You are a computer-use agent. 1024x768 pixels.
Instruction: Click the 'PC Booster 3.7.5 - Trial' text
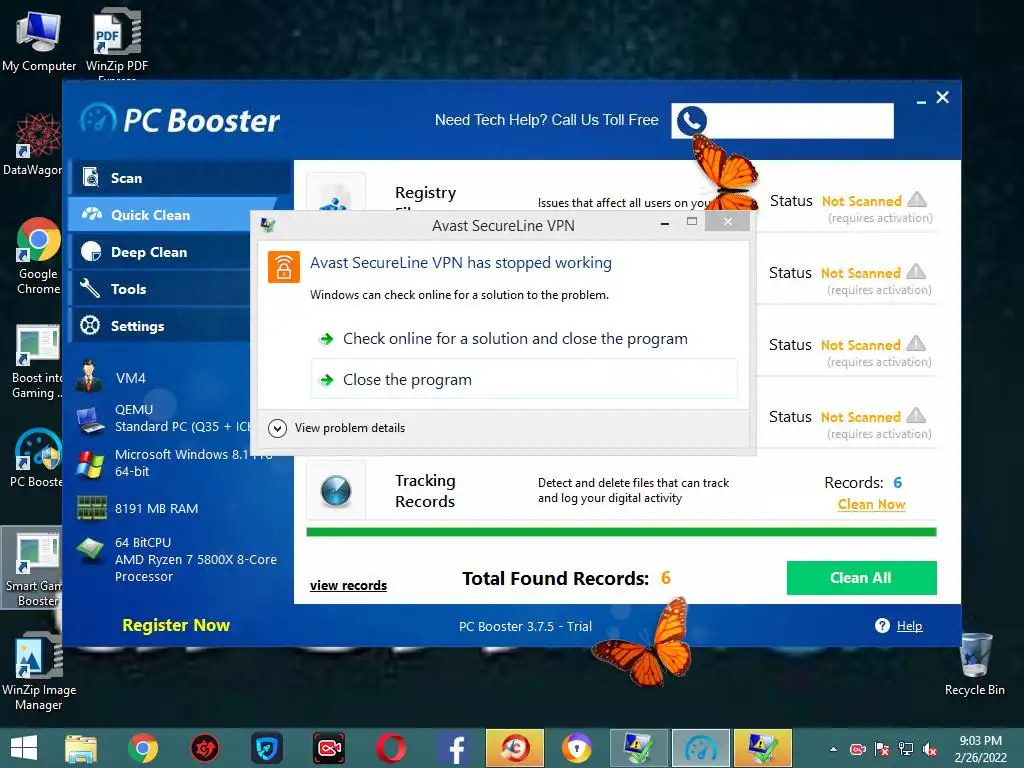click(x=525, y=626)
